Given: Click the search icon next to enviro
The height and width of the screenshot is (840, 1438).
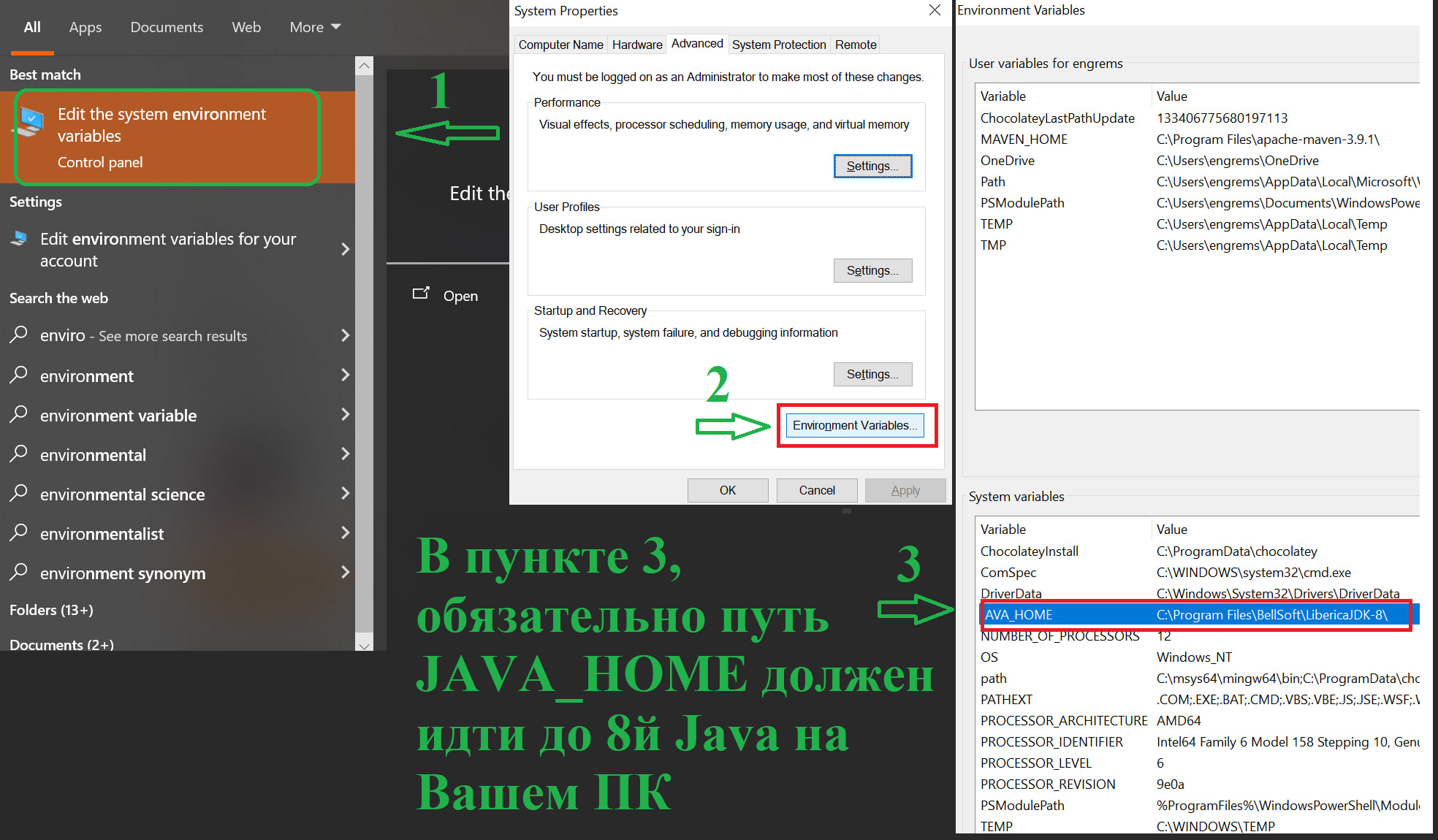Looking at the screenshot, I should (x=19, y=335).
